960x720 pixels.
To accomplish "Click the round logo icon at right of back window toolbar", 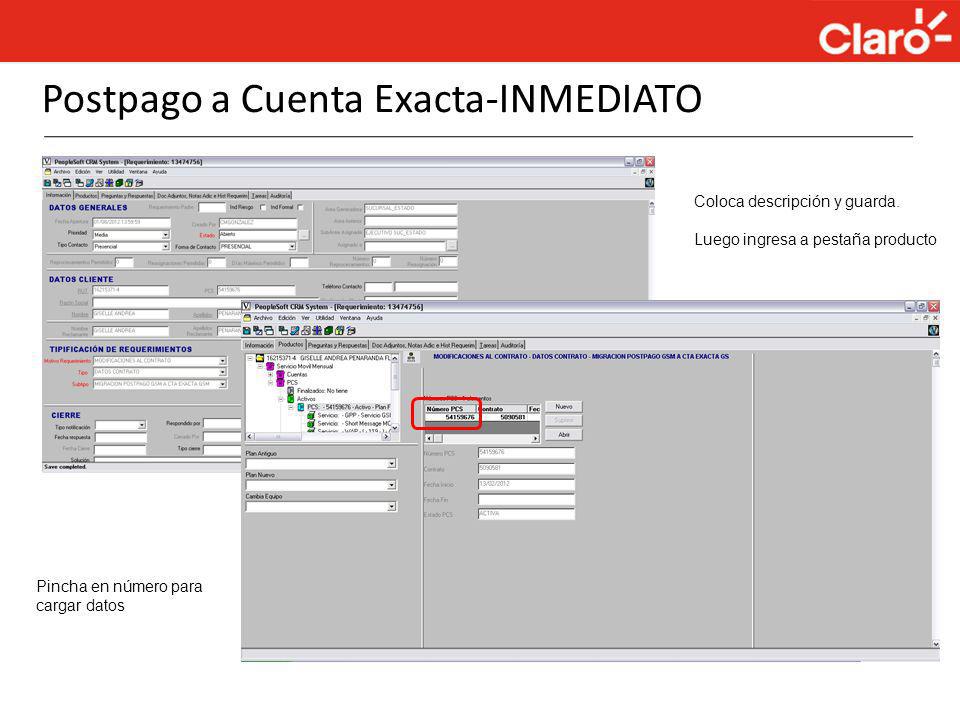I will pyautogui.click(x=650, y=182).
